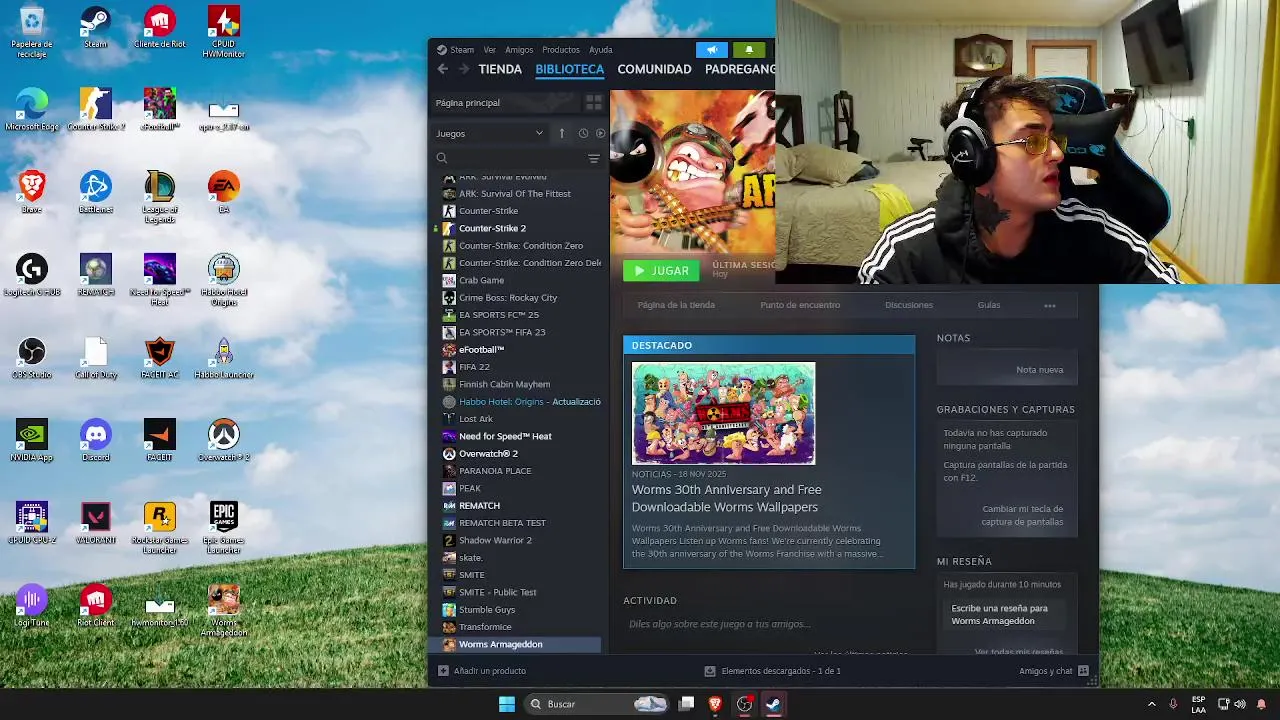Image resolution: width=1280 pixels, height=720 pixels.
Task: Open the VALORANT desktop icon
Action: pyautogui.click(x=96, y=523)
